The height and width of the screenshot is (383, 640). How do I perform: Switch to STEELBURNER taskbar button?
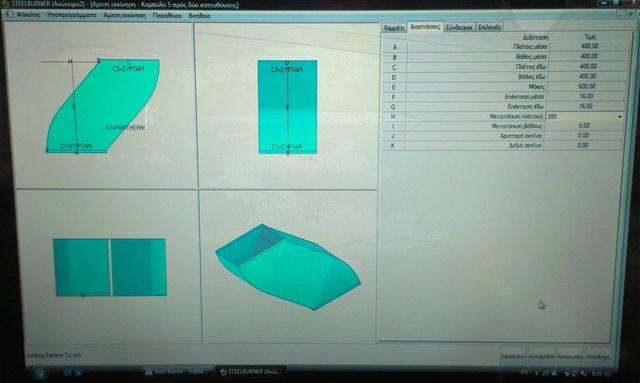pos(250,372)
